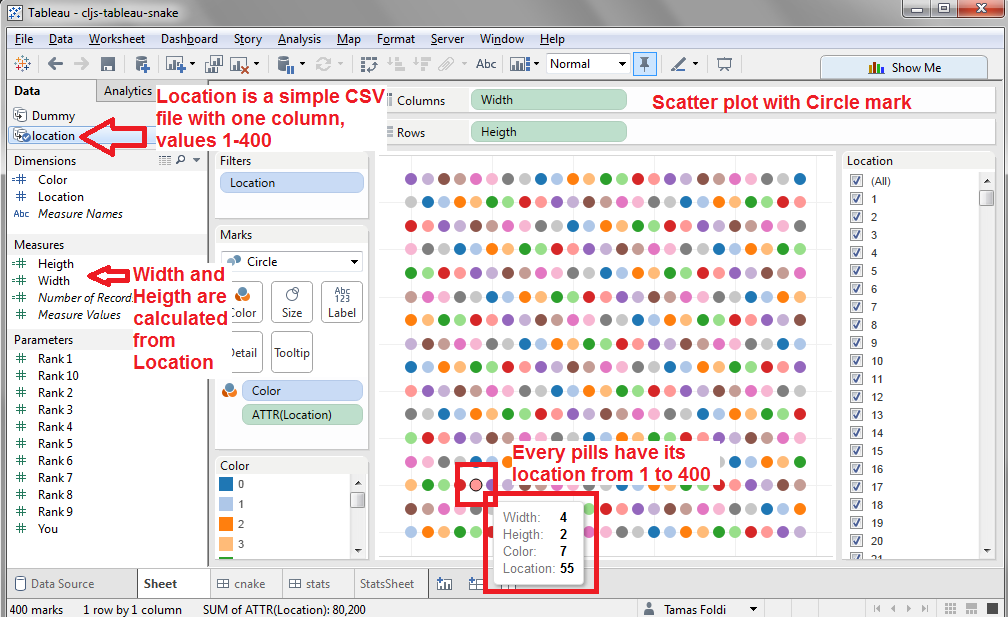Open the File menu
Image resolution: width=1008 pixels, height=617 pixels.
coord(24,39)
